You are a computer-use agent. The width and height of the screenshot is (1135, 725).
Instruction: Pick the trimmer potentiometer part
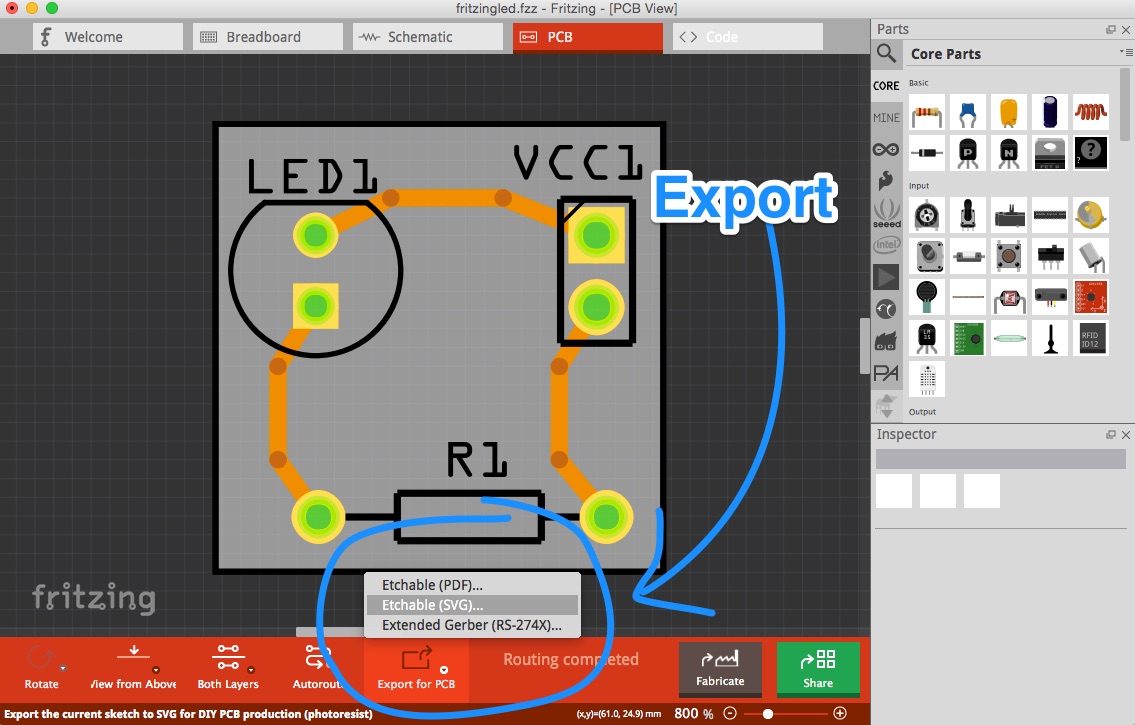tap(927, 215)
